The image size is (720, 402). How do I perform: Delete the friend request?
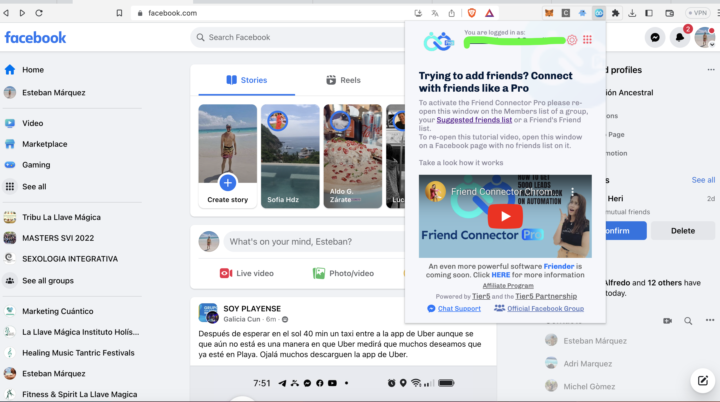click(x=683, y=231)
